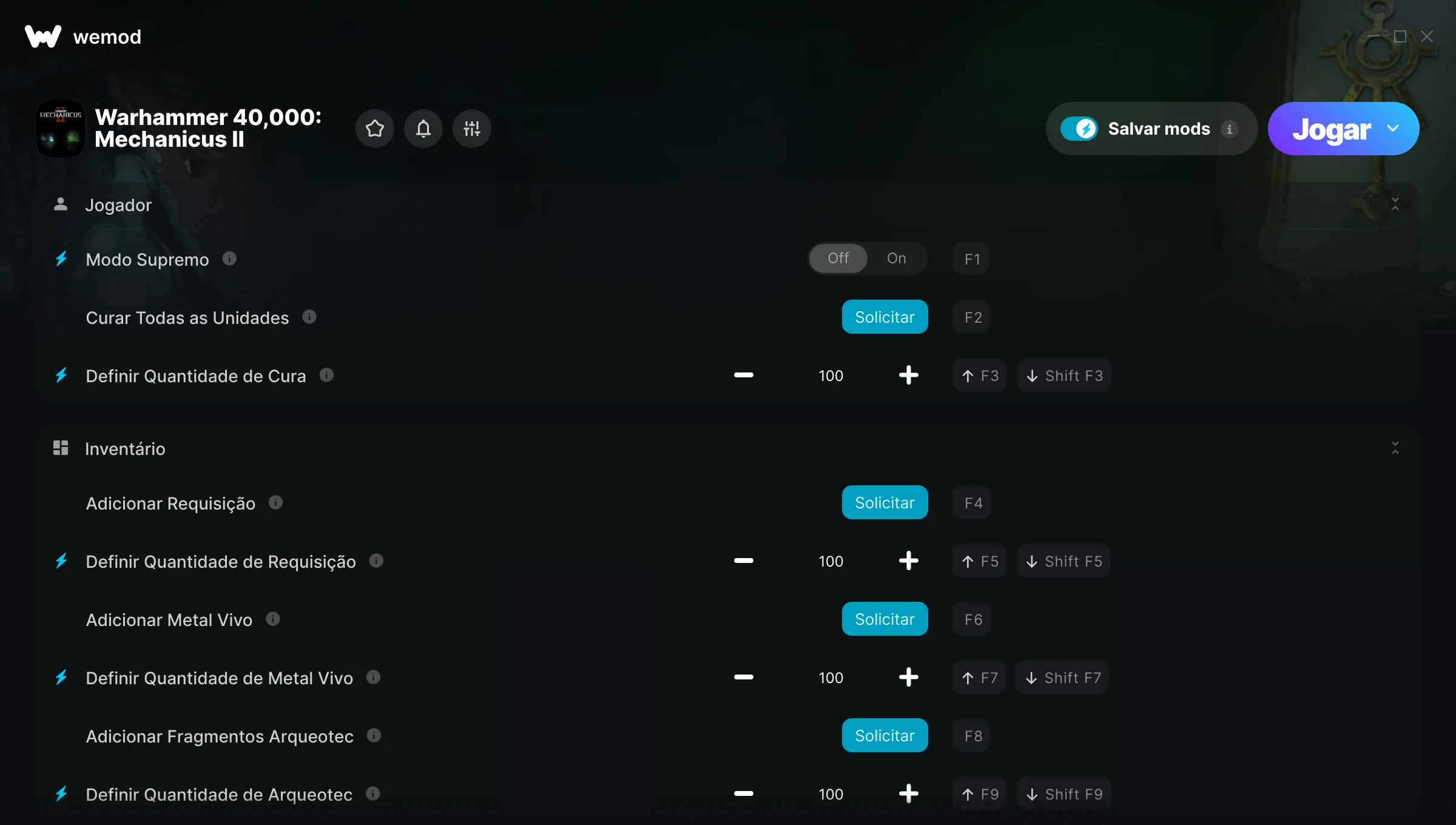1456x825 pixels.
Task: Click the info icon beside Modo Supremo
Action: point(229,258)
